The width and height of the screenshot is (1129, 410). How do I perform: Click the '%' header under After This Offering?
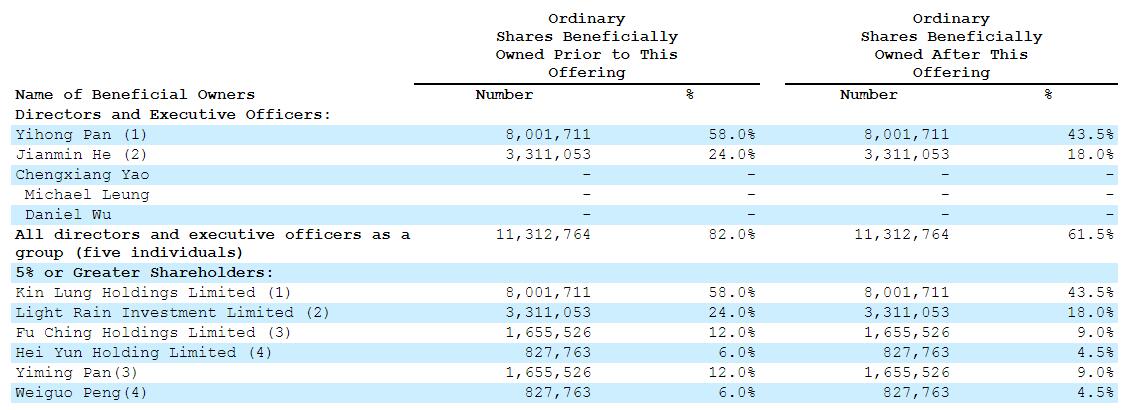pos(1048,94)
